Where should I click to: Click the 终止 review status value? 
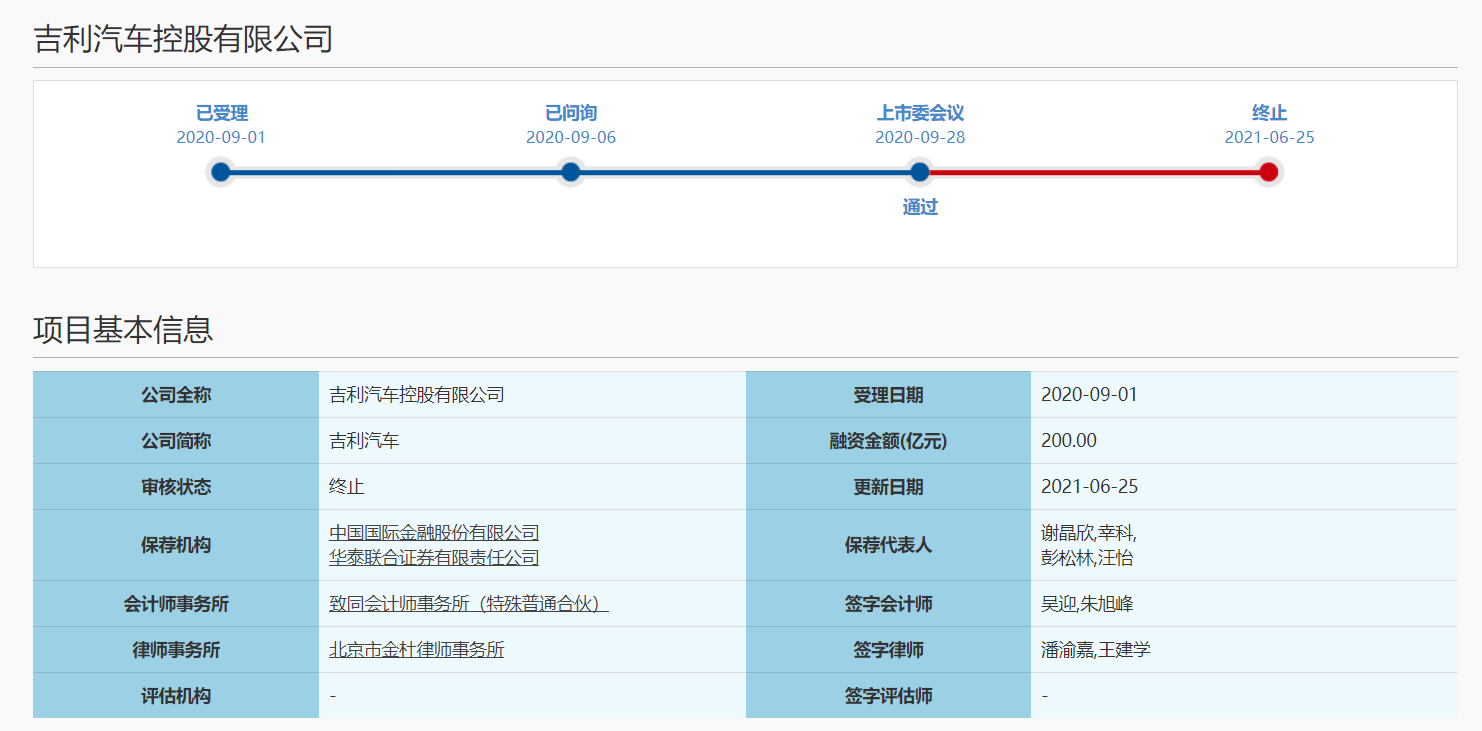(x=347, y=487)
